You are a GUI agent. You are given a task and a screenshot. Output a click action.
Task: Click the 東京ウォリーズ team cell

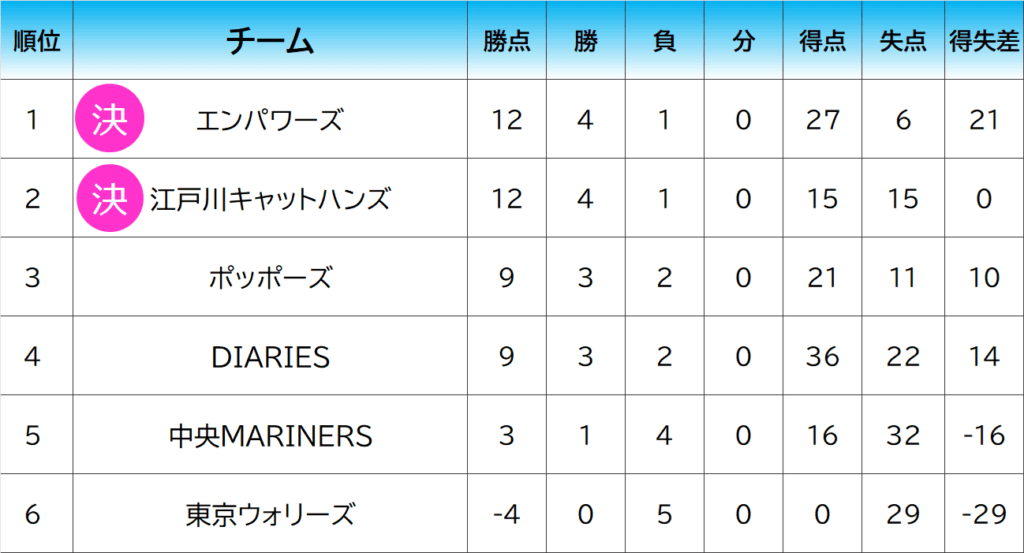pyautogui.click(x=270, y=514)
